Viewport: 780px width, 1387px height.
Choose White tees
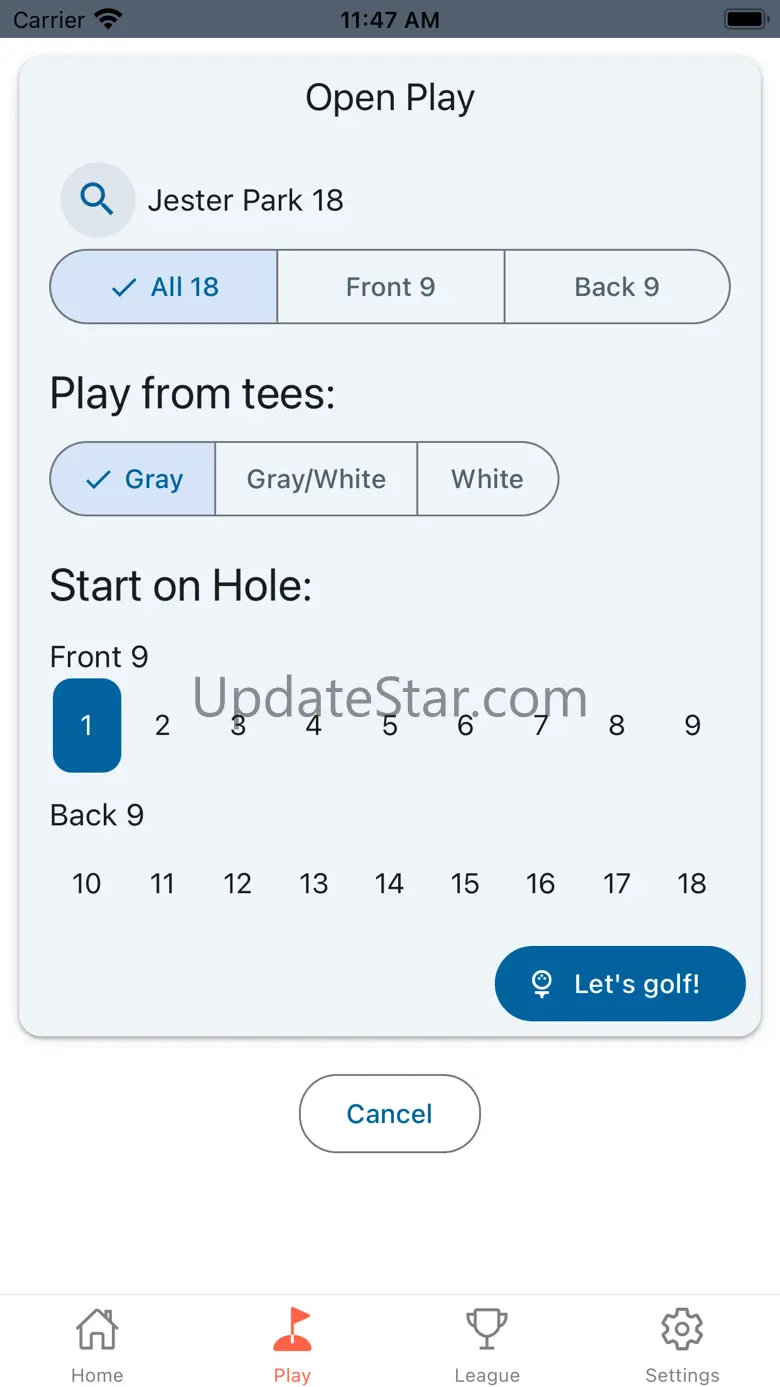pyautogui.click(x=487, y=479)
